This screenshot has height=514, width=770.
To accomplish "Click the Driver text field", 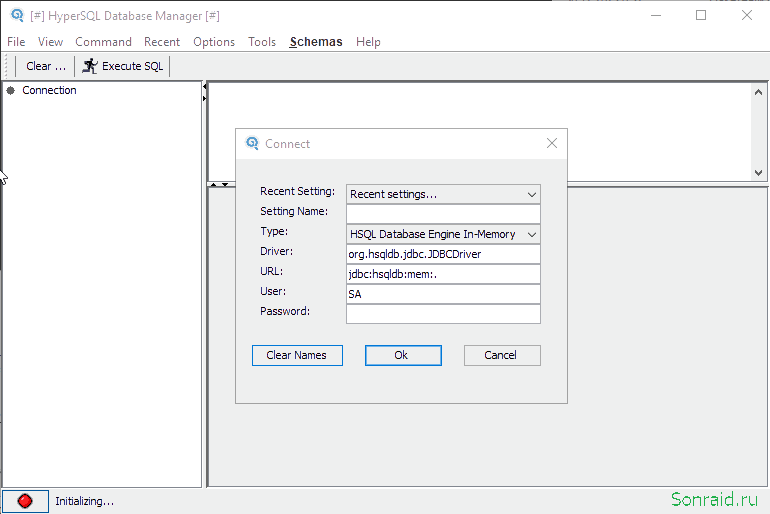I will (443, 254).
